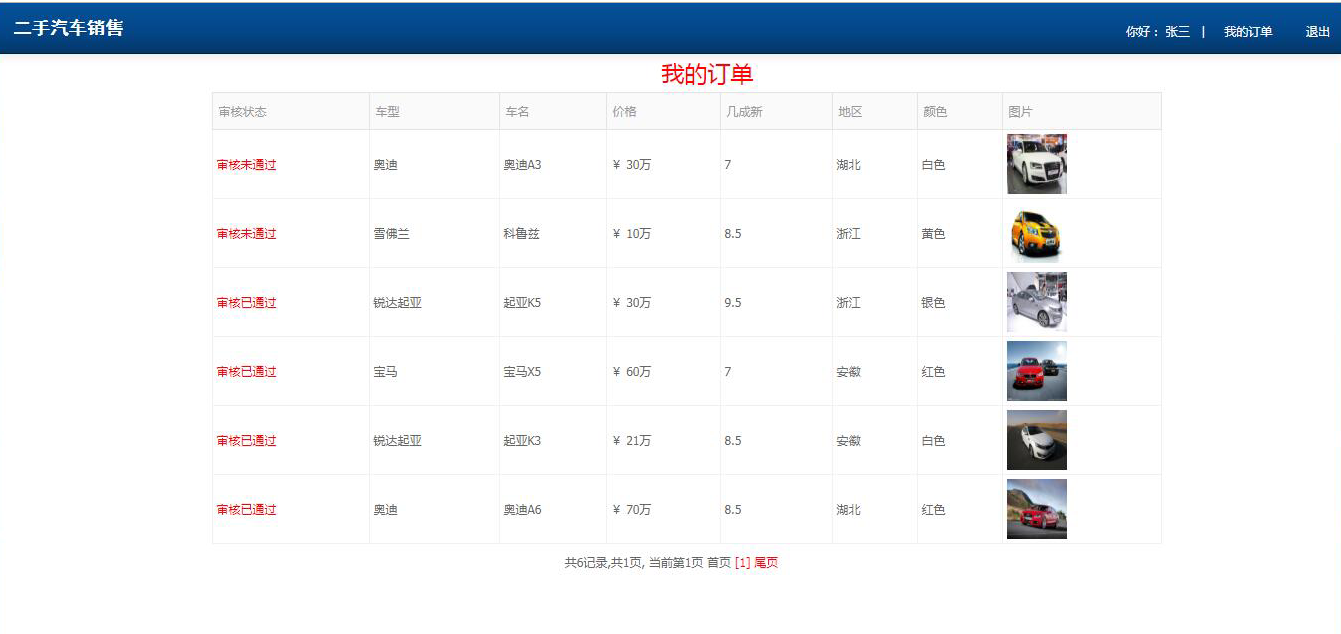Click the car name 科鲁兹

point(522,234)
